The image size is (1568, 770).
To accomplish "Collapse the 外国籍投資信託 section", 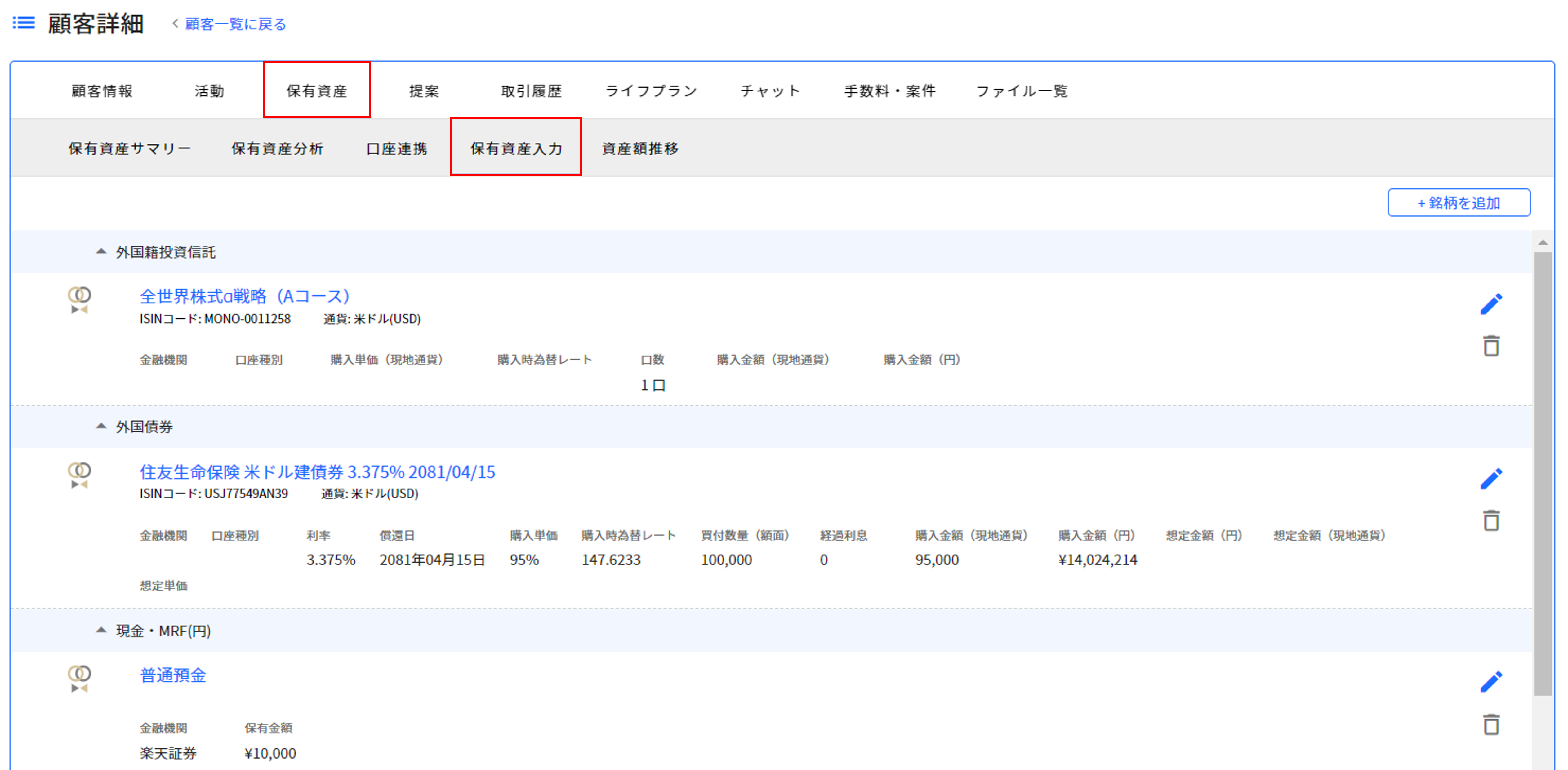I will (x=101, y=251).
